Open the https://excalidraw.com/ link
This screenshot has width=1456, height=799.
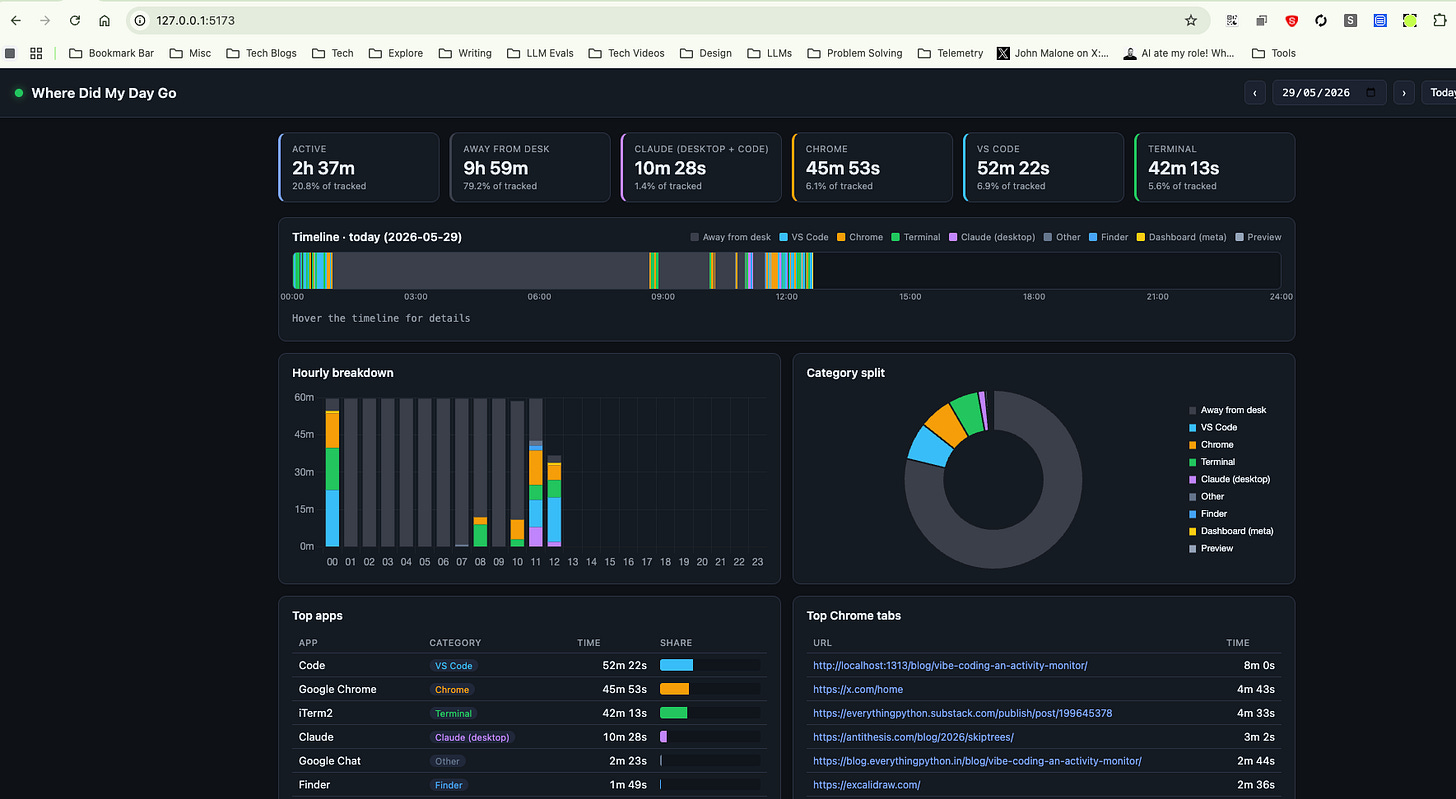(866, 785)
